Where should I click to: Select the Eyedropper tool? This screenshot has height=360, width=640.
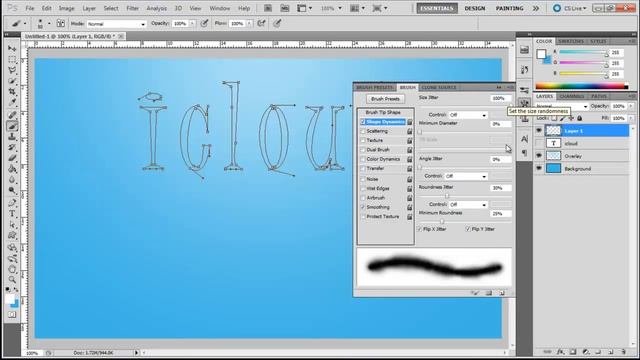12,102
